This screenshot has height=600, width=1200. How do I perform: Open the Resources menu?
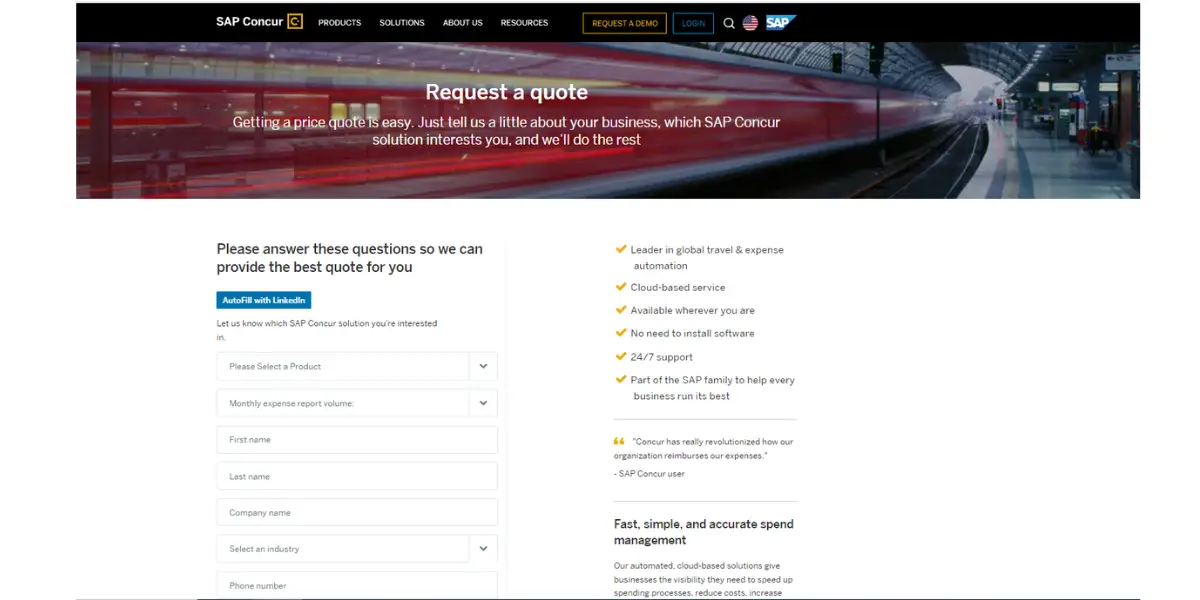pyautogui.click(x=524, y=23)
